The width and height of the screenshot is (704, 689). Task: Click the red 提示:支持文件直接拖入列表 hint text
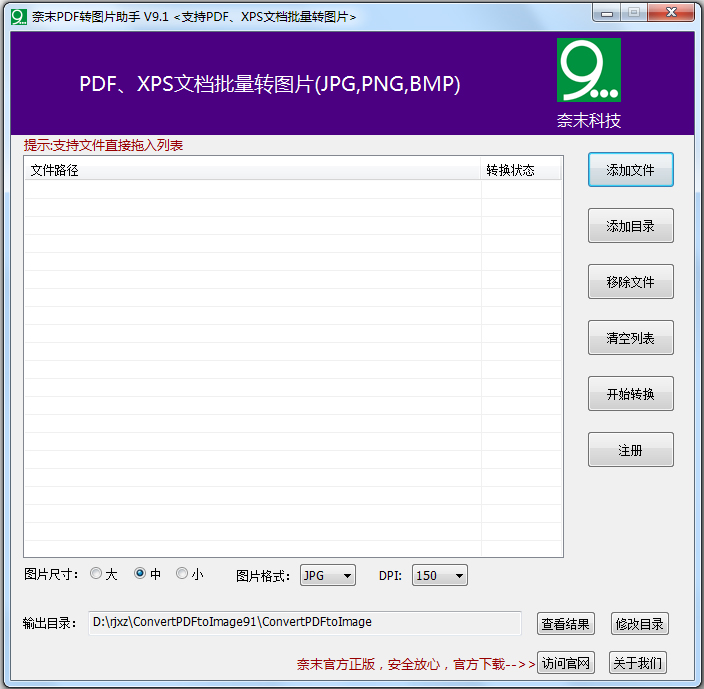103,145
